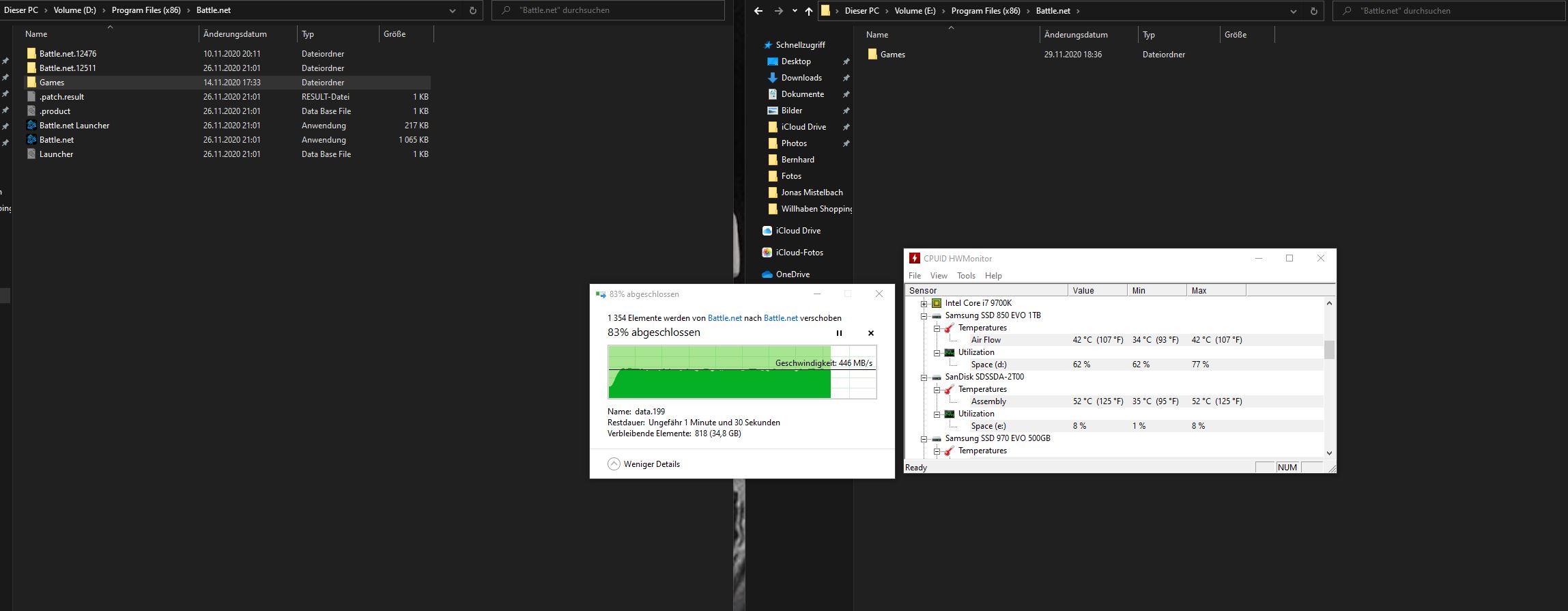The height and width of the screenshot is (611, 1568).
Task: Collapse details with Weniger Details
Action: [x=644, y=464]
